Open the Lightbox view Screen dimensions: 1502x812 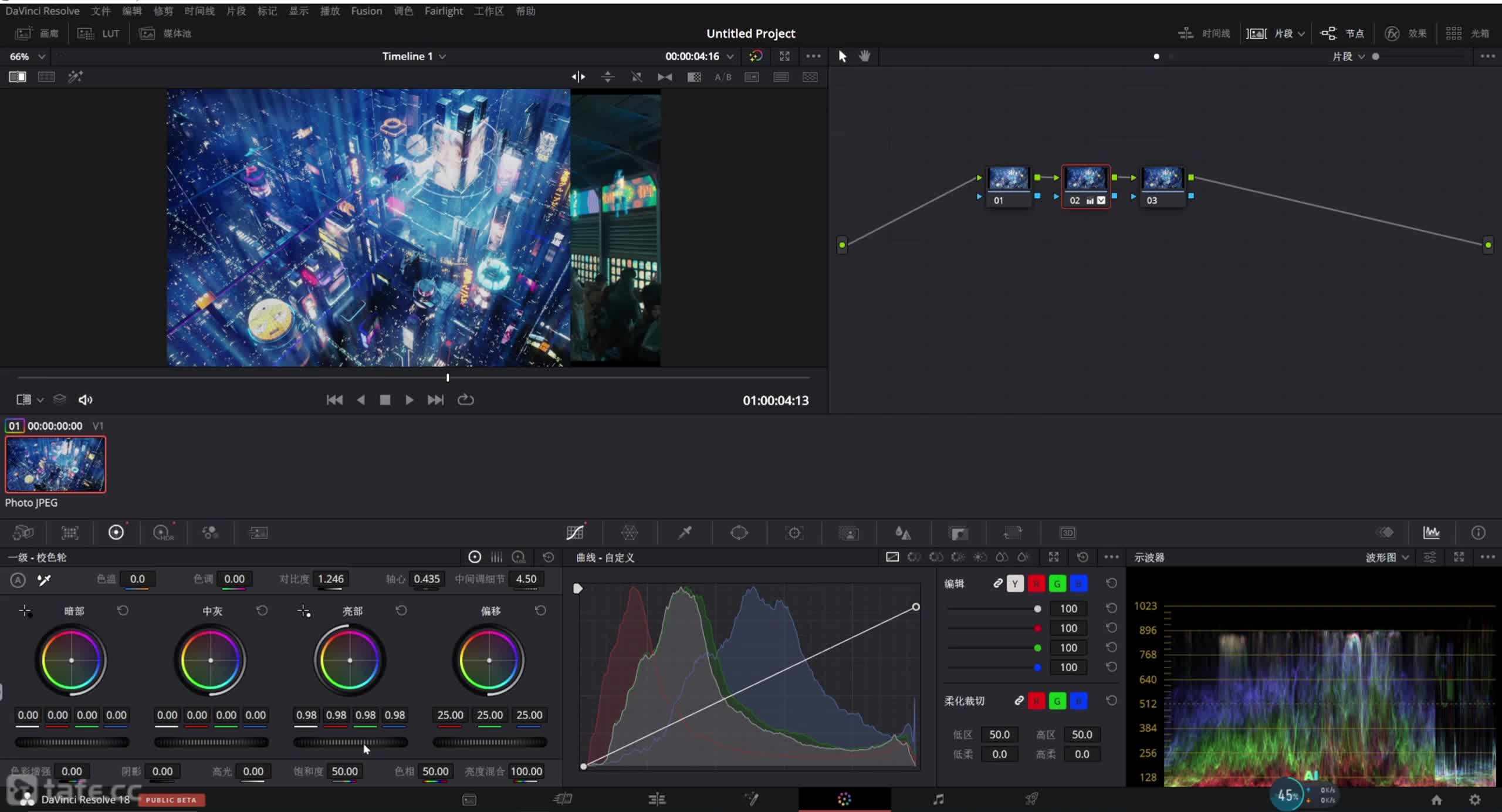click(x=1467, y=33)
